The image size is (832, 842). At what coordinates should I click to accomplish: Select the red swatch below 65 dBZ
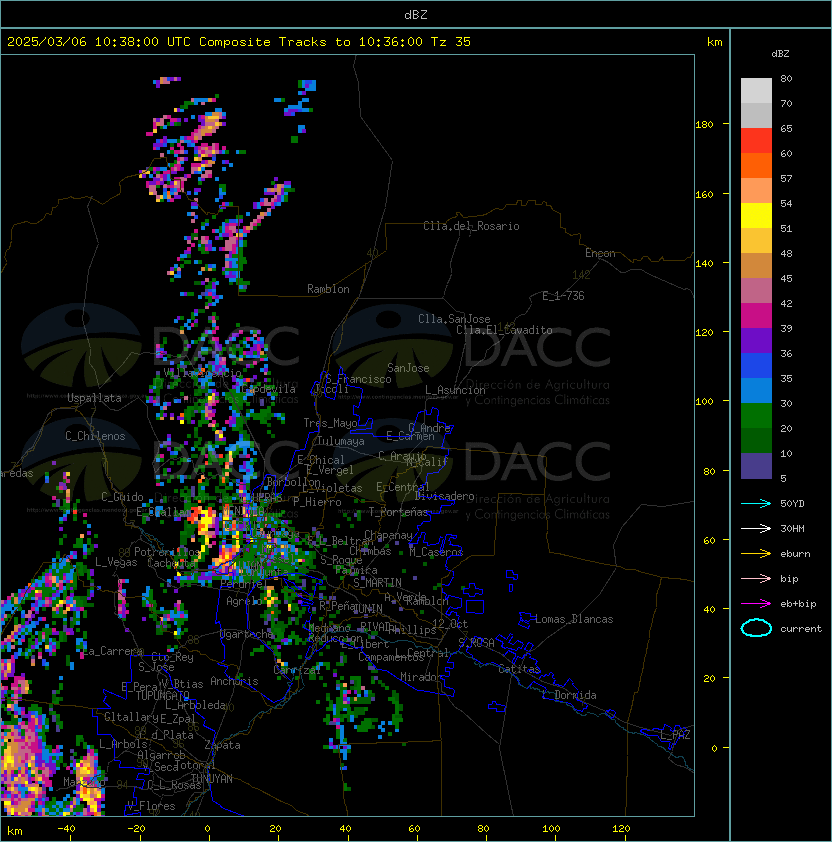[756, 141]
